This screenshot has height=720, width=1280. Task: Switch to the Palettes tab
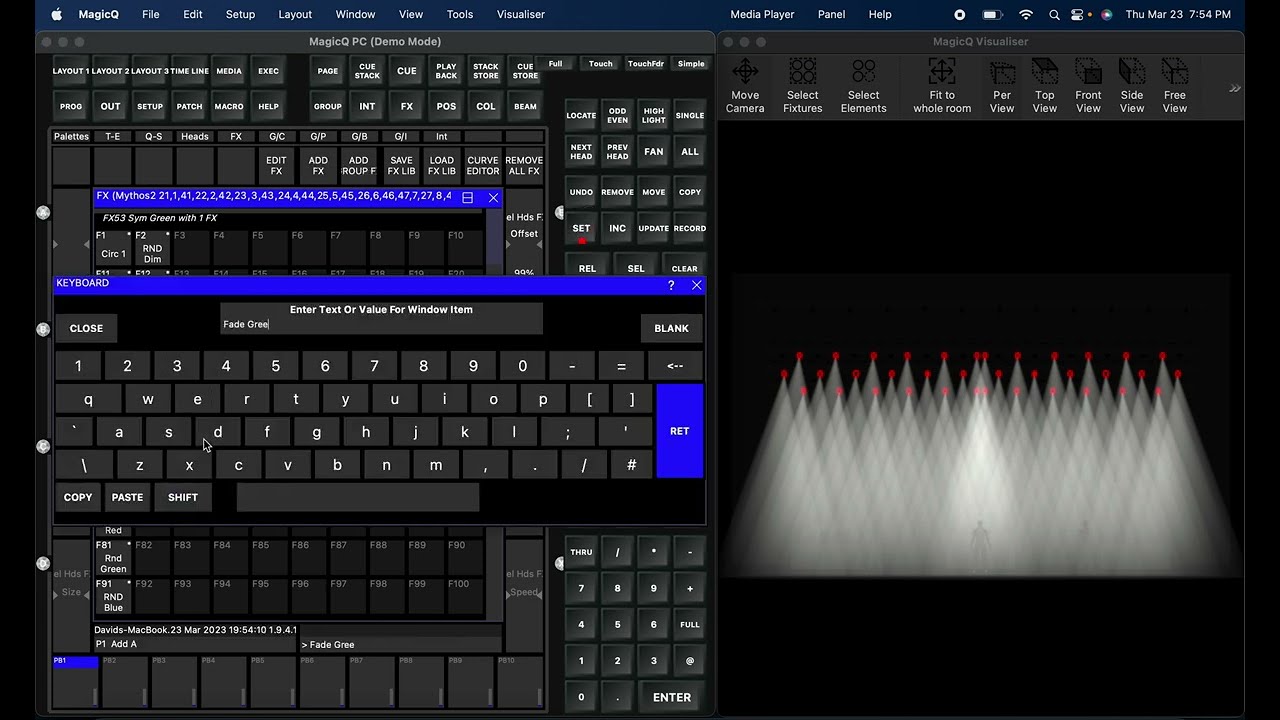click(x=71, y=136)
